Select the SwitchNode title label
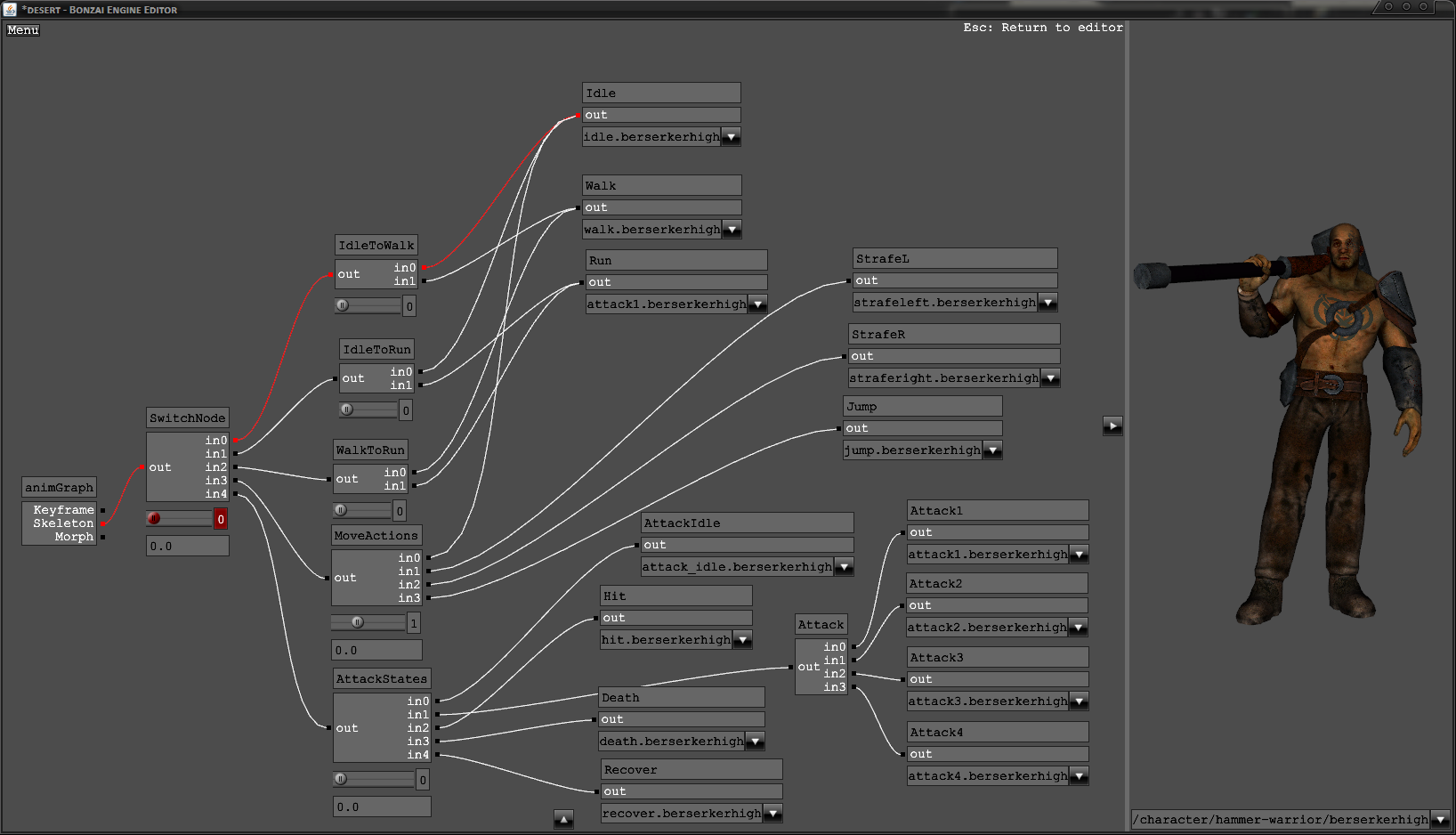Image resolution: width=1456 pixels, height=835 pixels. (187, 418)
